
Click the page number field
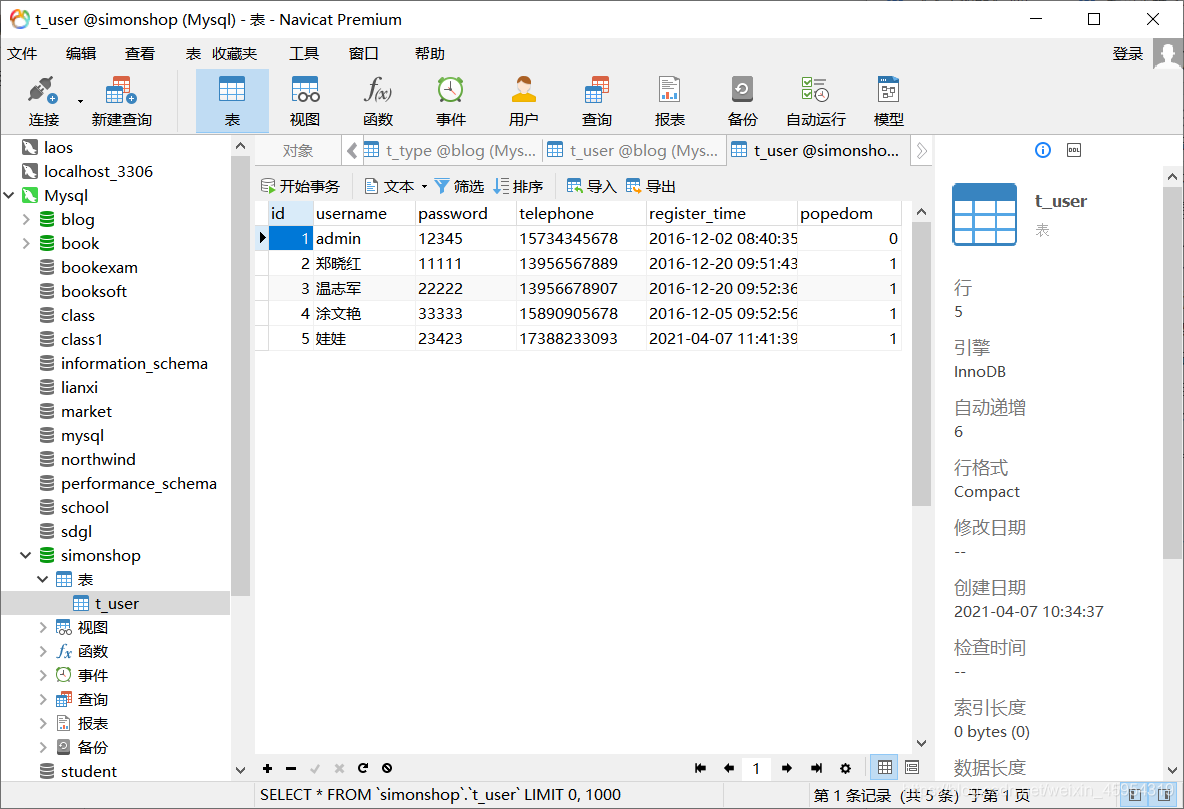point(756,768)
